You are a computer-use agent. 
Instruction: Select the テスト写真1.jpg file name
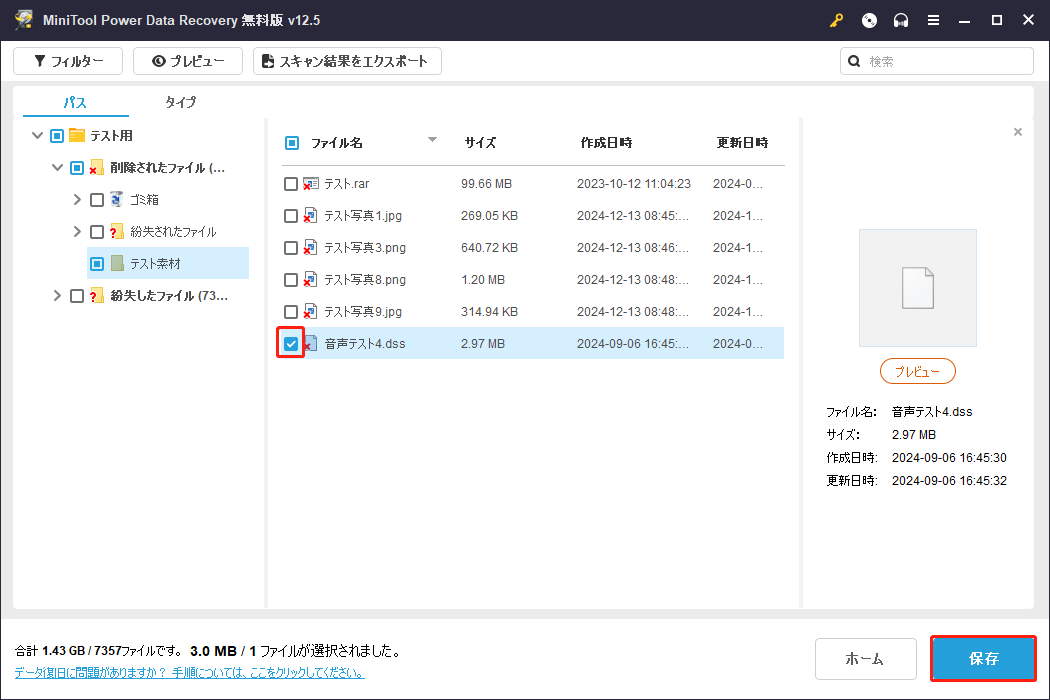tap(363, 216)
